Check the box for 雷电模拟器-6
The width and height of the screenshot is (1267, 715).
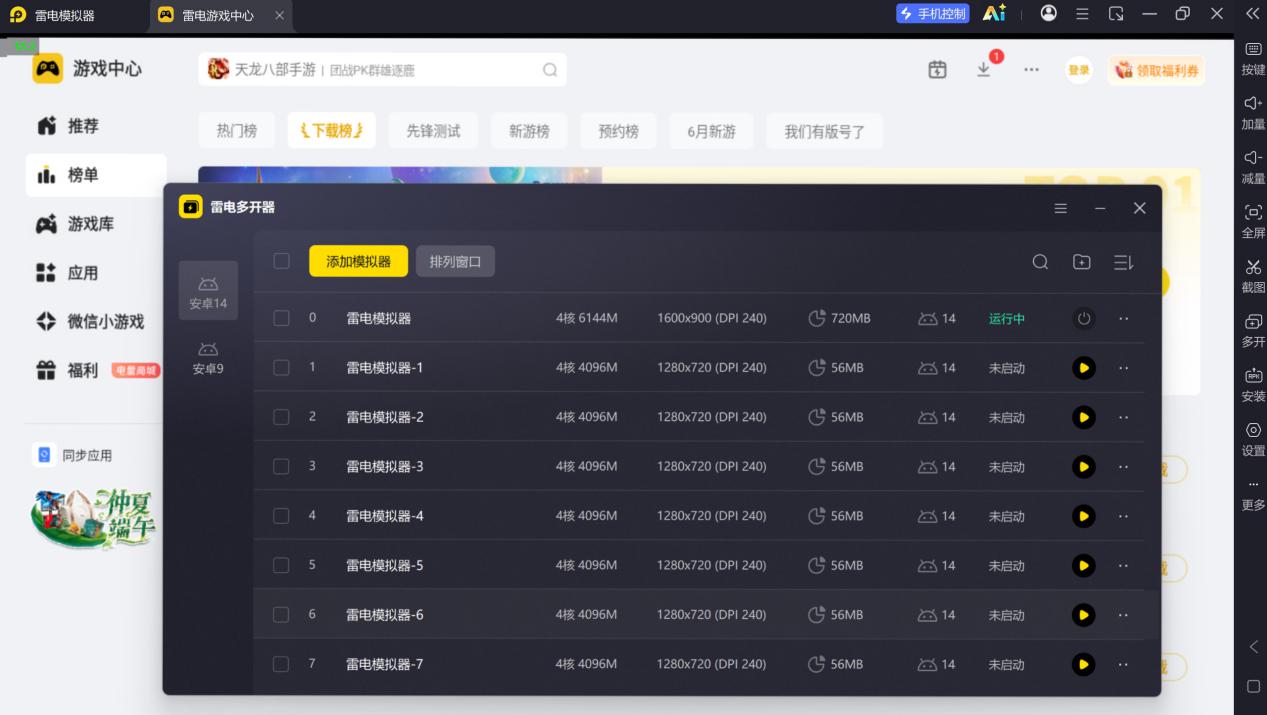(x=281, y=614)
